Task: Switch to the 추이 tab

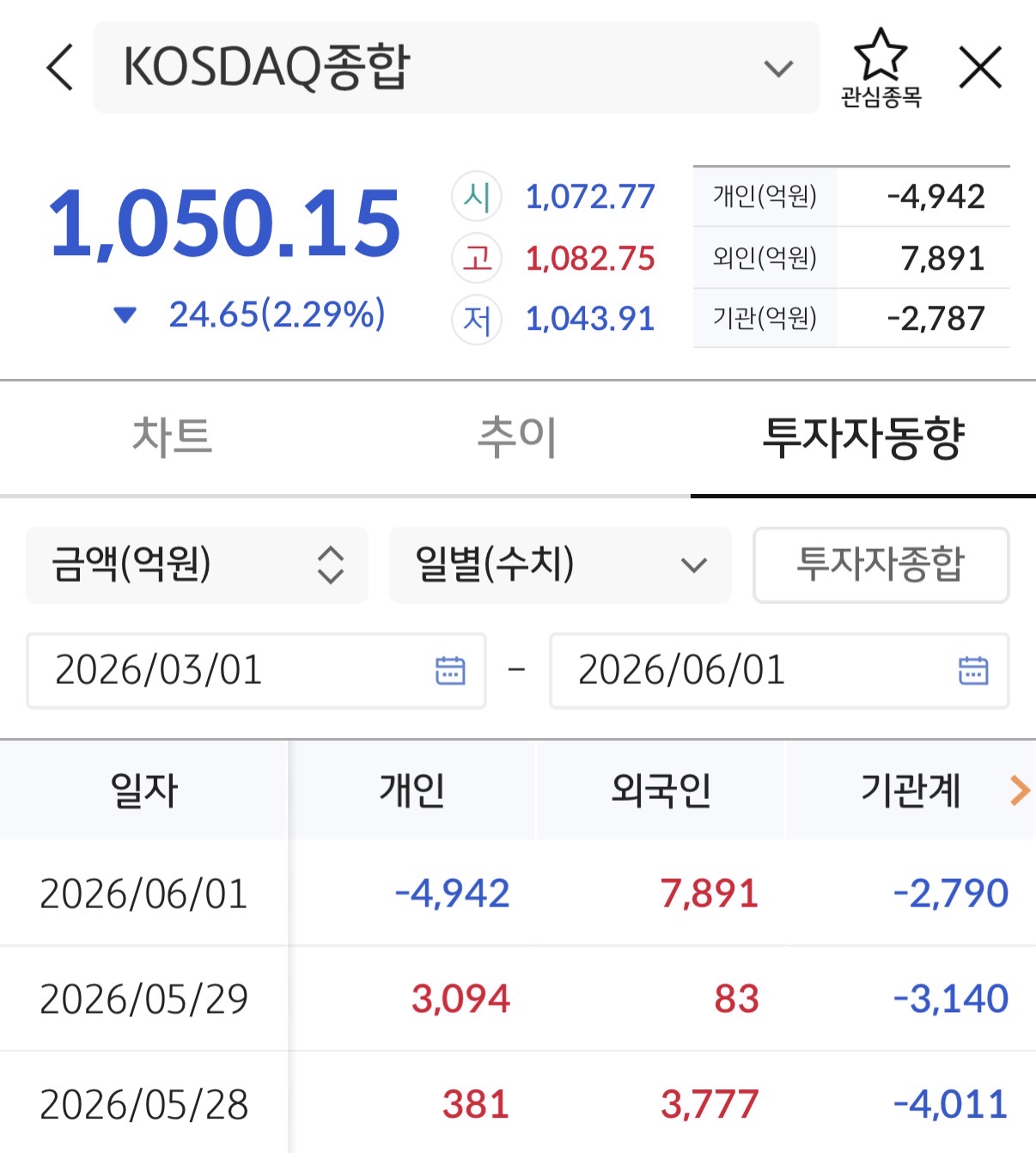Action: coord(517,436)
